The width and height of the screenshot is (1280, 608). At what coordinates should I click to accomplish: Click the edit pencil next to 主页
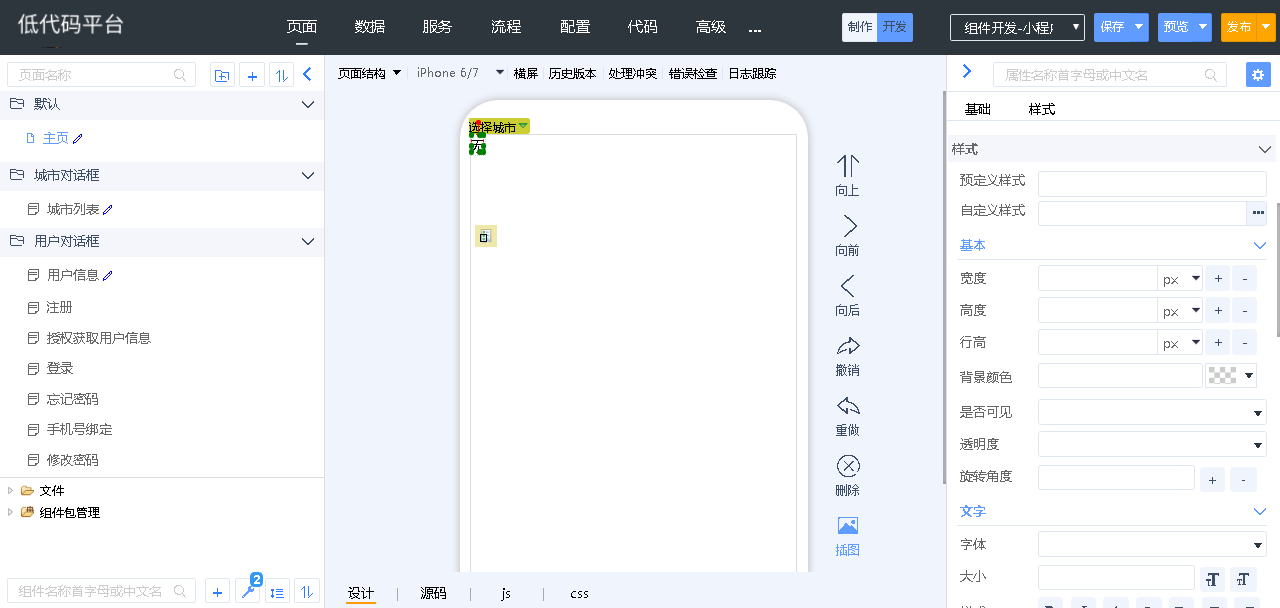click(78, 139)
